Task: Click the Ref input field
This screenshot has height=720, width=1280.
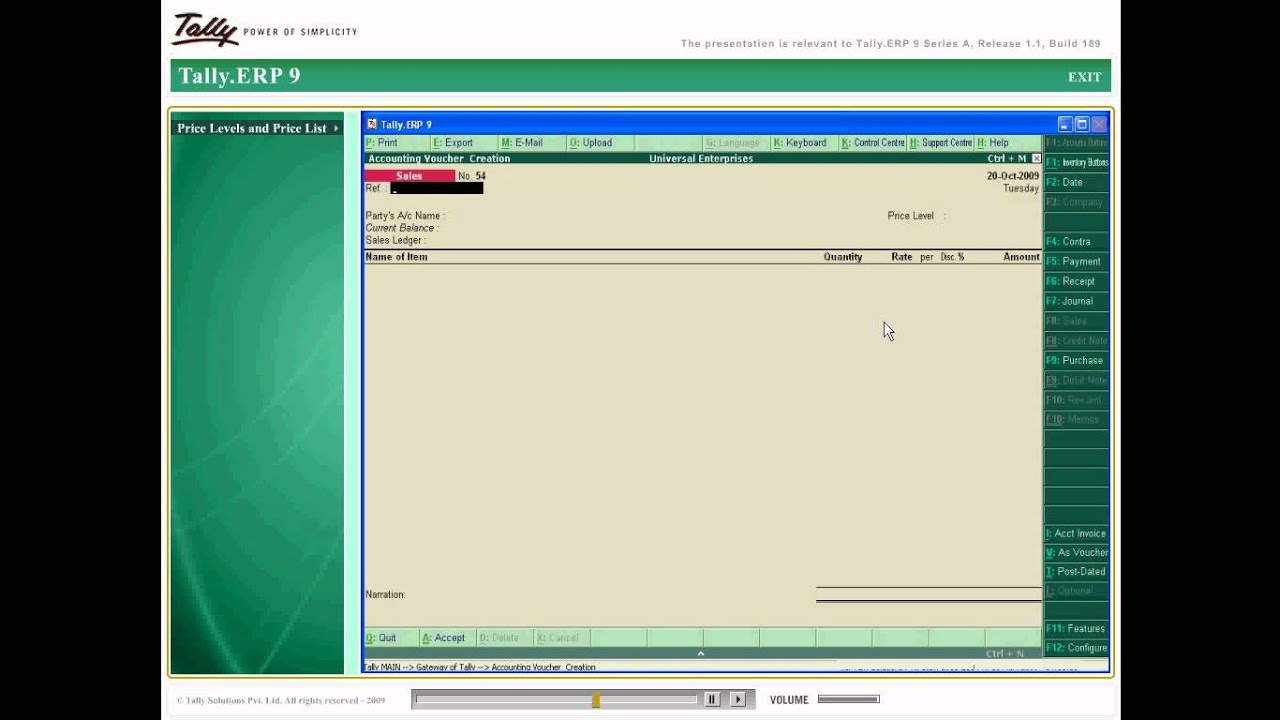Action: pos(437,189)
